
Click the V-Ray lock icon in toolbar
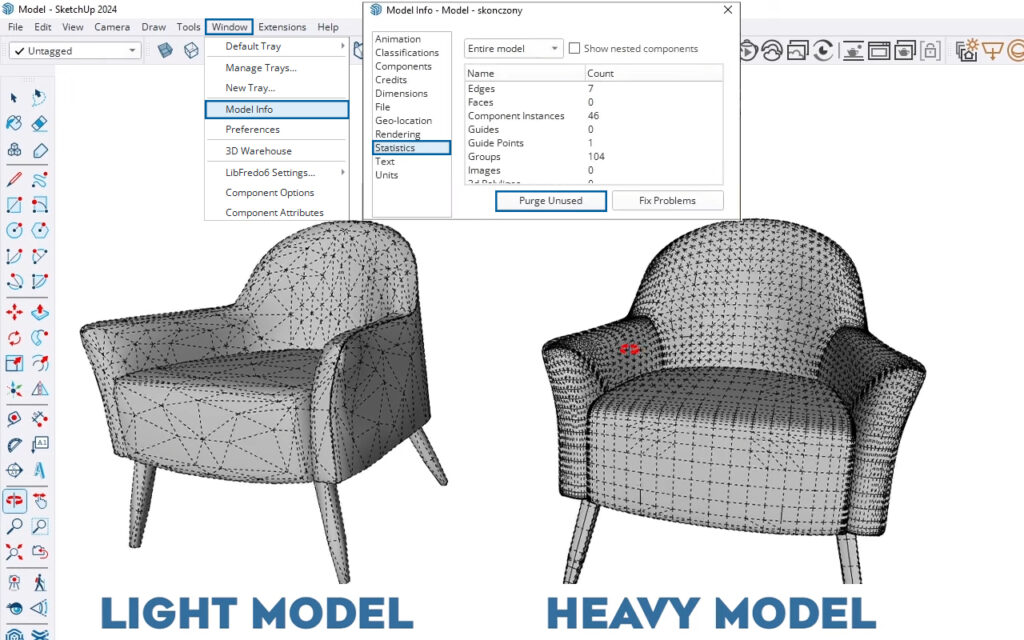[930, 50]
